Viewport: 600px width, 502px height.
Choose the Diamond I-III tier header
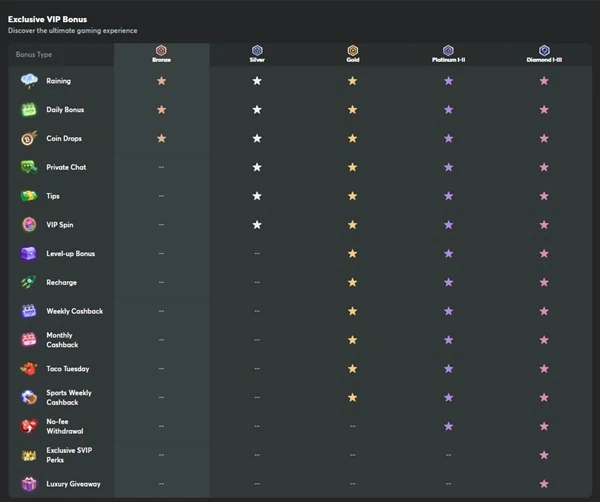point(544,54)
